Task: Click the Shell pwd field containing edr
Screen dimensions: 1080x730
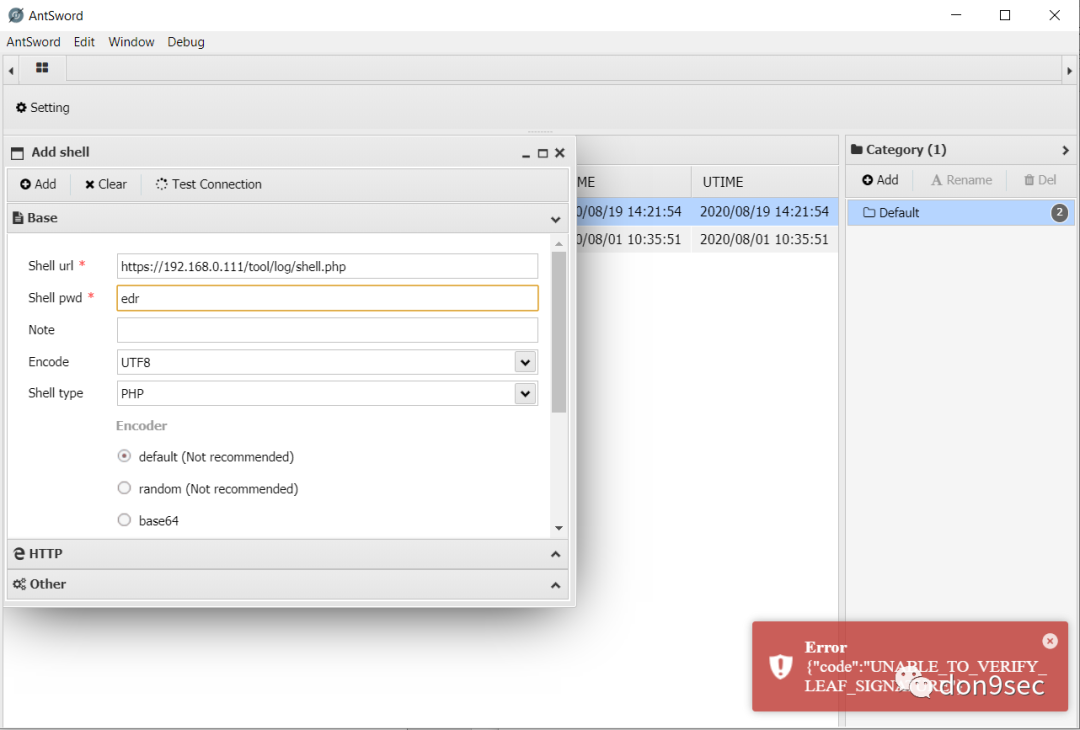Action: tap(327, 298)
